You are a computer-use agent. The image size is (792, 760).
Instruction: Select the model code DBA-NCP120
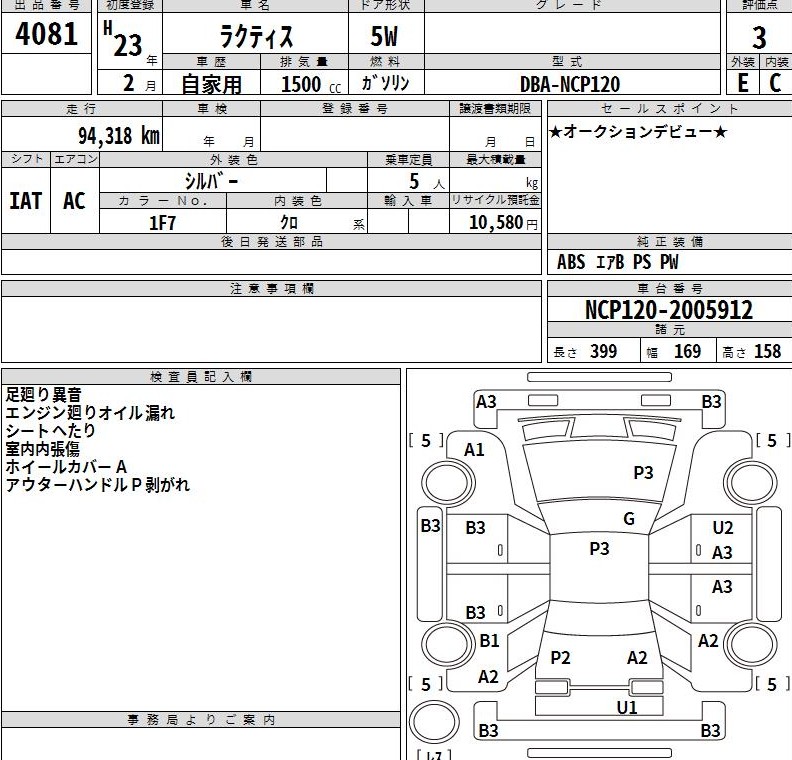point(570,84)
